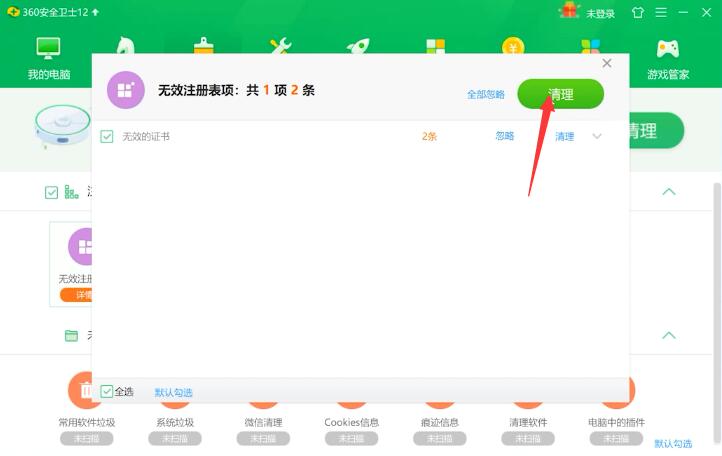The height and width of the screenshot is (456, 722).
Task: Click the orange 详情 button on the 无效注册 card
Action: pos(76,295)
